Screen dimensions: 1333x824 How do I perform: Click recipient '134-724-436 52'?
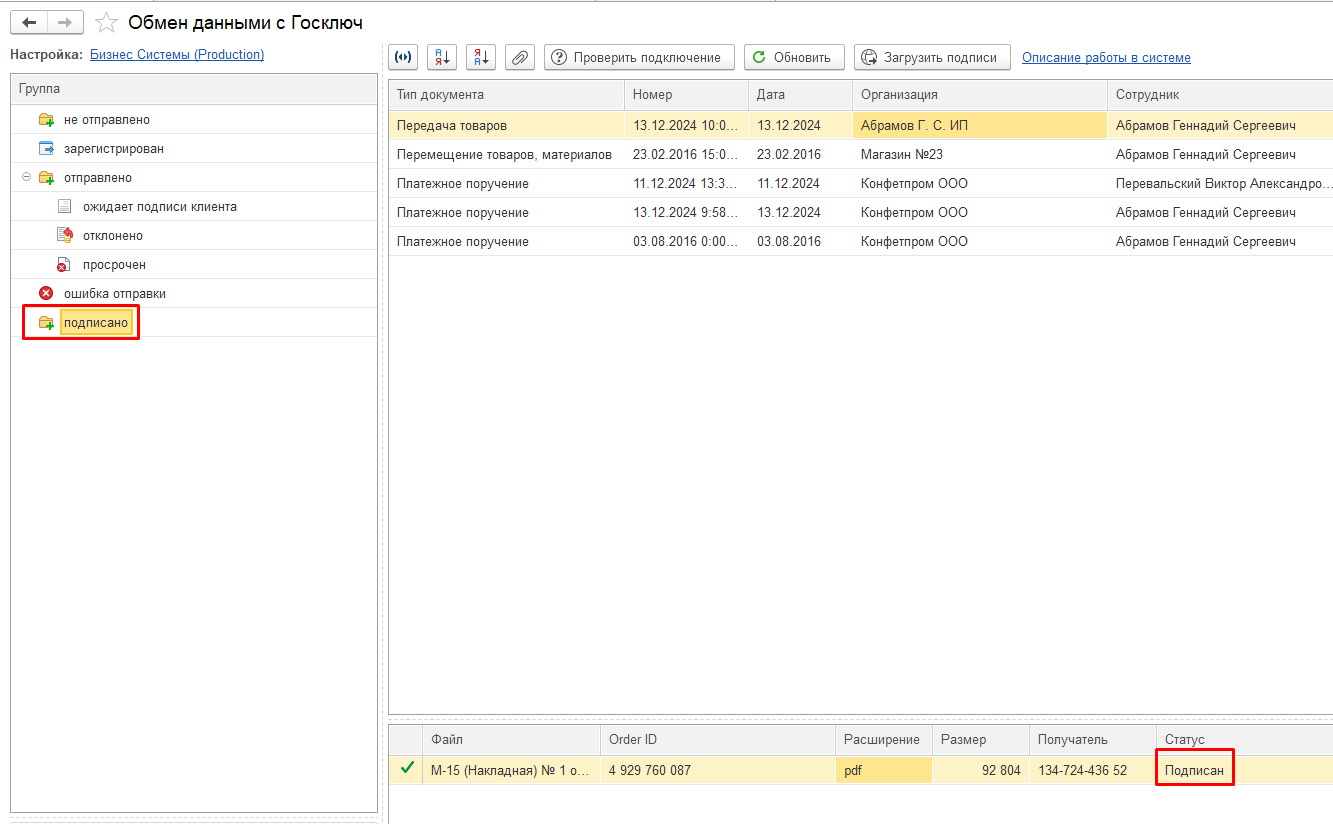(x=1093, y=770)
